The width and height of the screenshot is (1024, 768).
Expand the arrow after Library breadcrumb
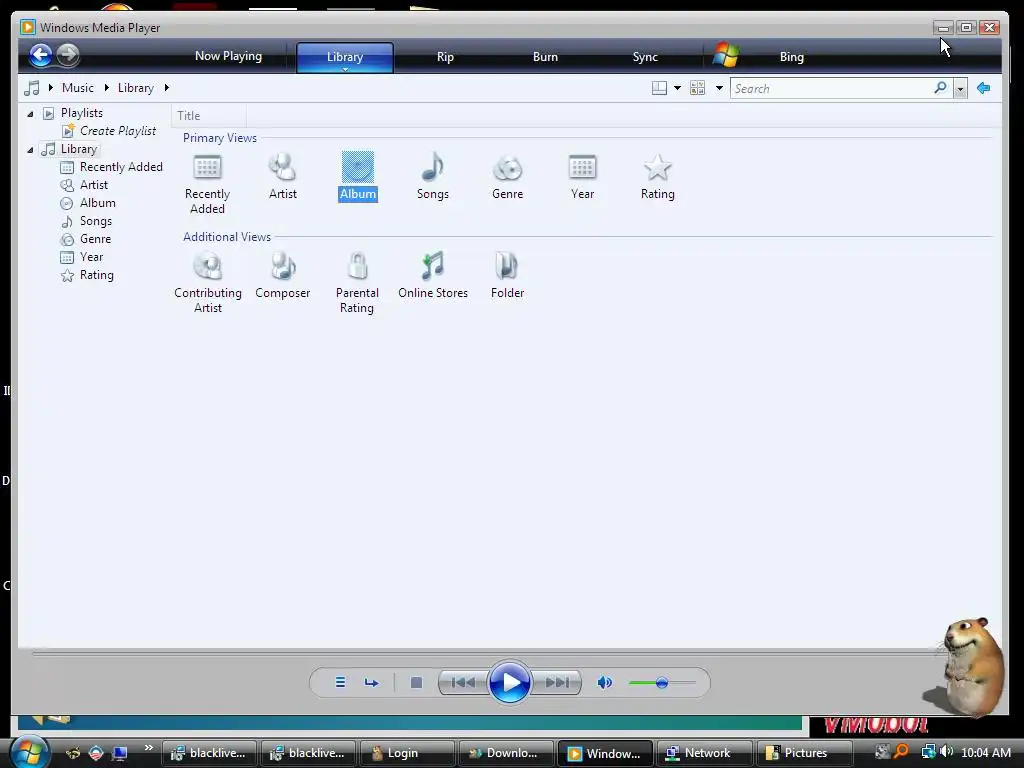[x=167, y=88]
